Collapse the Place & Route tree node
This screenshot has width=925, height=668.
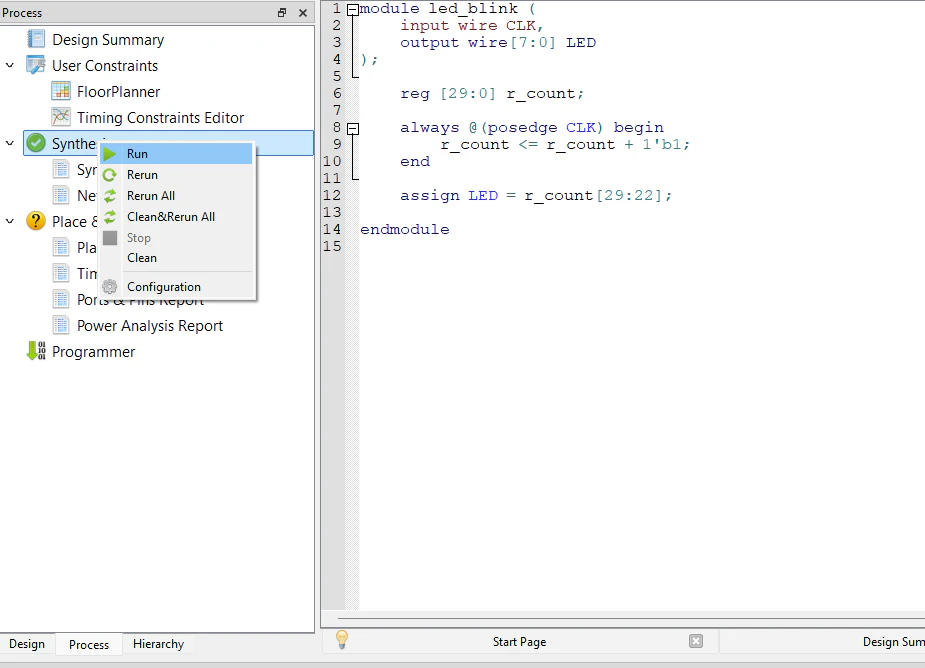pyautogui.click(x=9, y=221)
